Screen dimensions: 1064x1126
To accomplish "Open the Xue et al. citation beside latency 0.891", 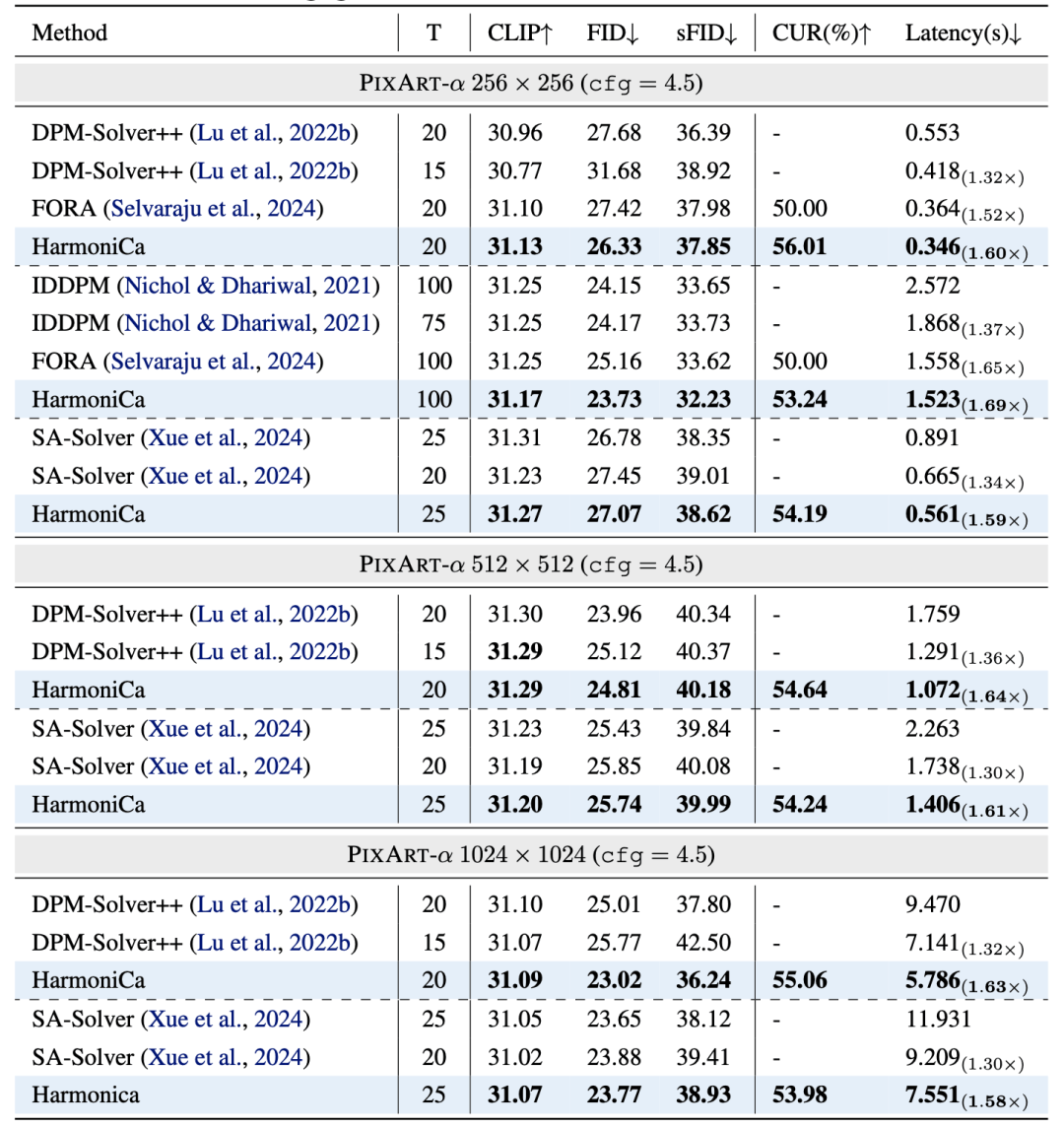I will [228, 438].
